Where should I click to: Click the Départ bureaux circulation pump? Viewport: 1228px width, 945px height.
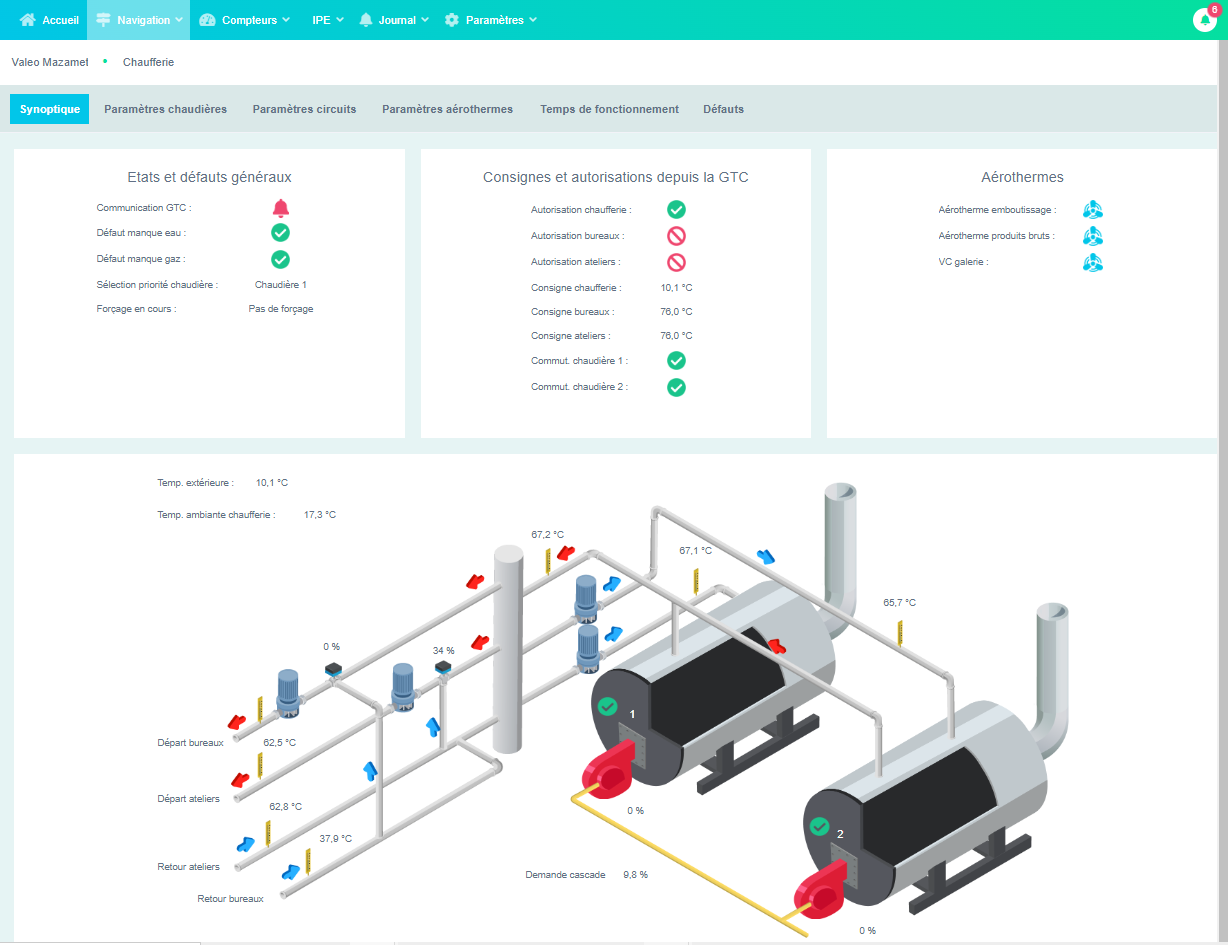click(288, 692)
